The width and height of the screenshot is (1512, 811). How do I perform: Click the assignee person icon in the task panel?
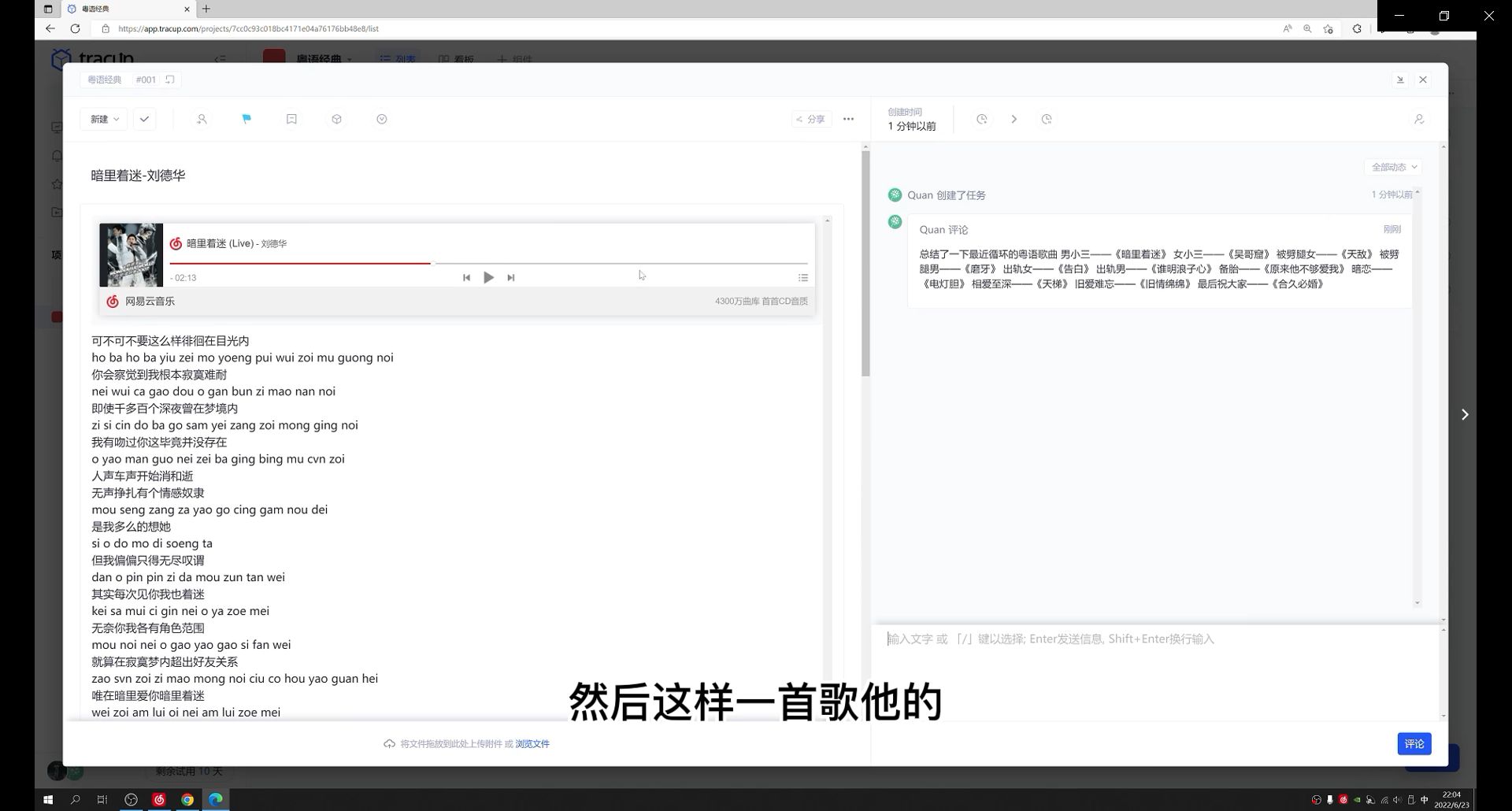click(x=1420, y=119)
